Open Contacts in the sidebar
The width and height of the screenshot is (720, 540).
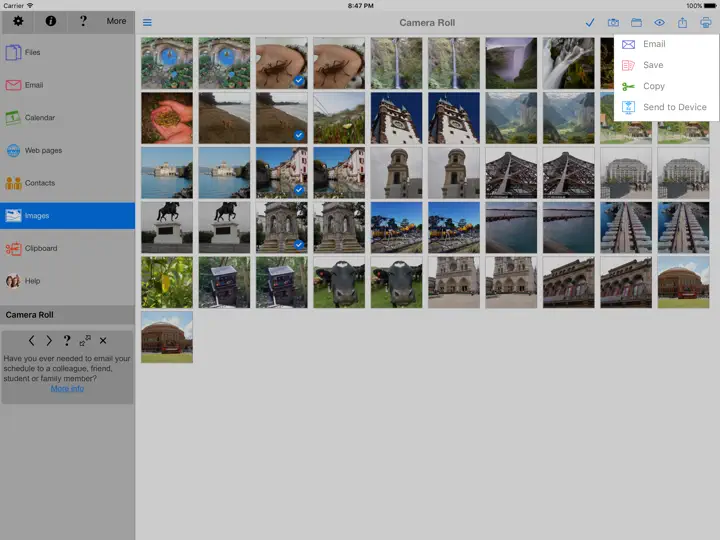coord(68,183)
